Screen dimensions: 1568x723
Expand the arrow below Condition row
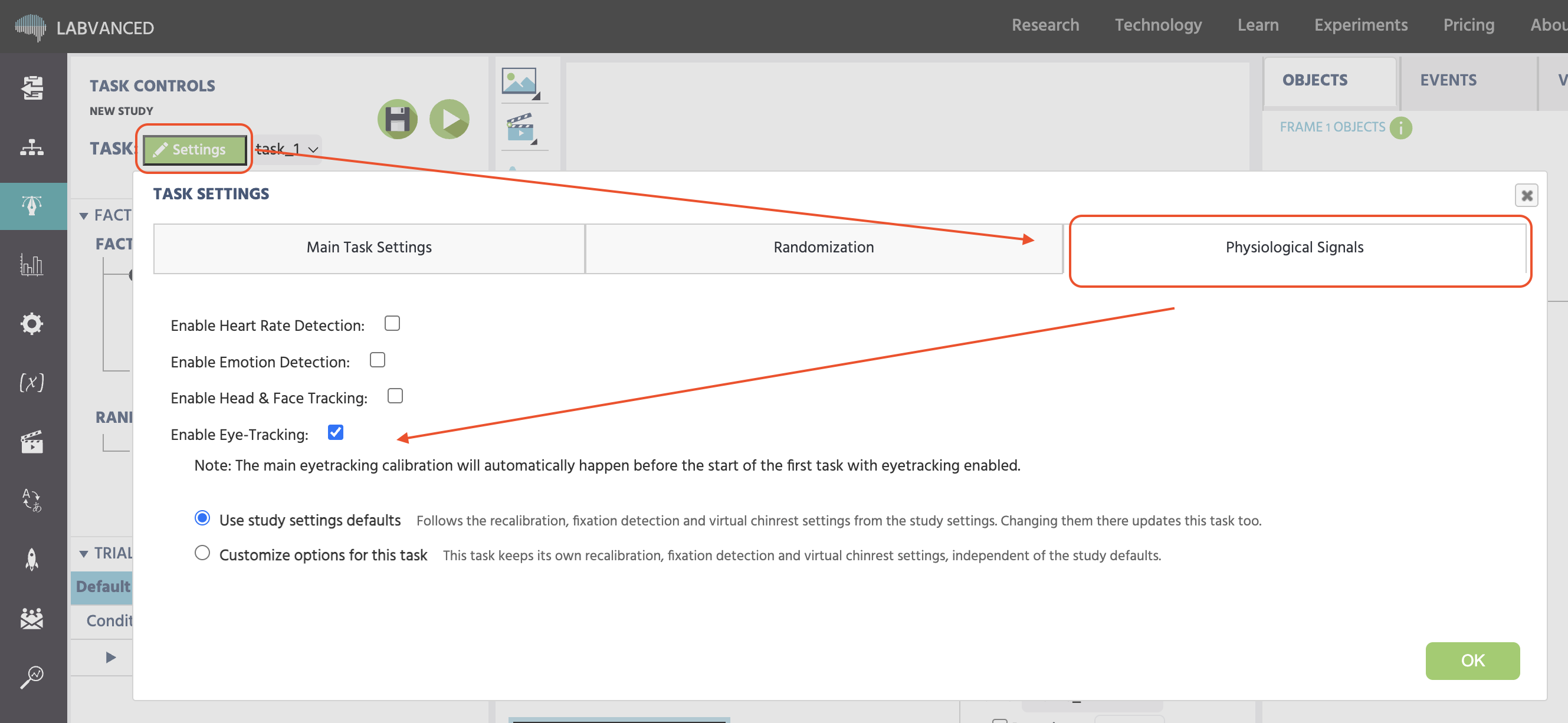click(111, 658)
